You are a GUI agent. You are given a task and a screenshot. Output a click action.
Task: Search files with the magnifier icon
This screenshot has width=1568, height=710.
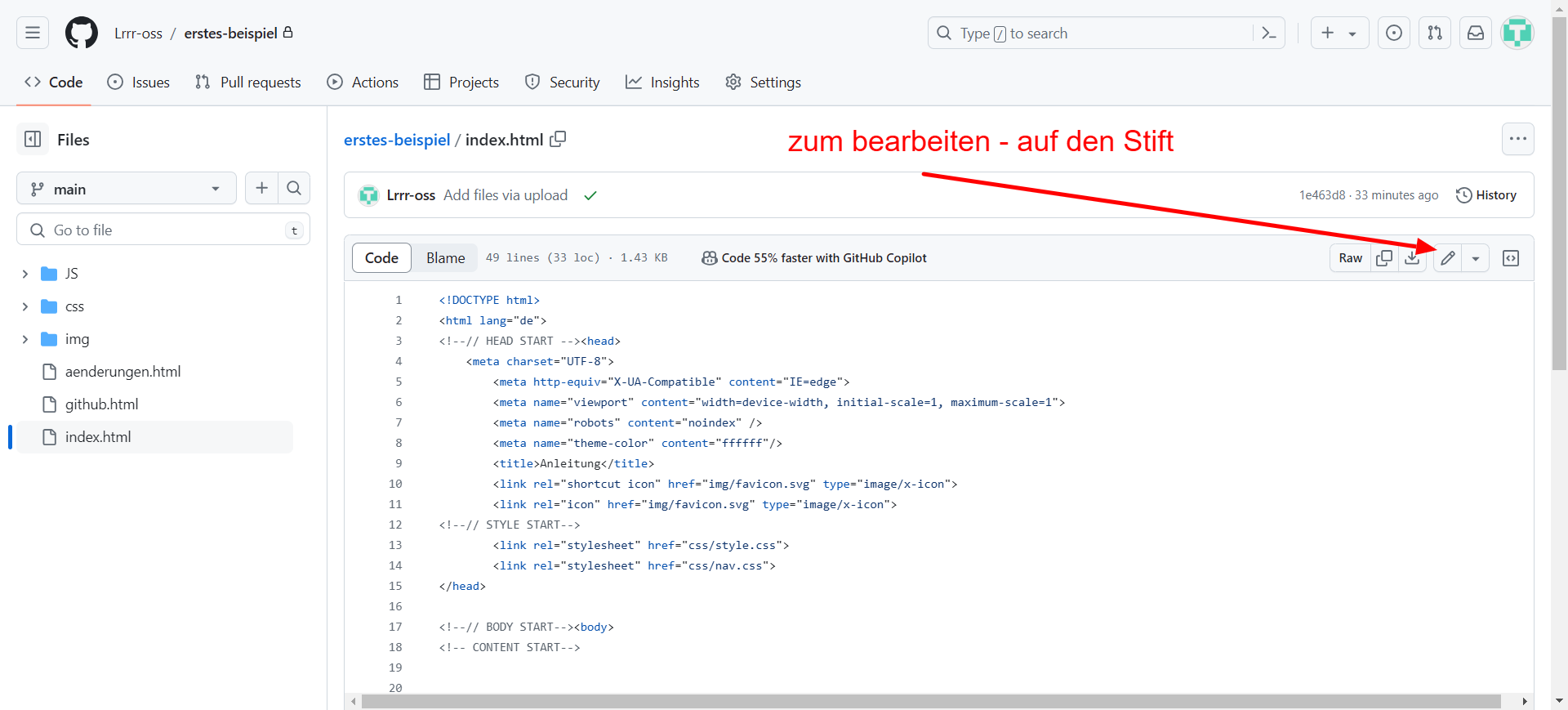[294, 189]
